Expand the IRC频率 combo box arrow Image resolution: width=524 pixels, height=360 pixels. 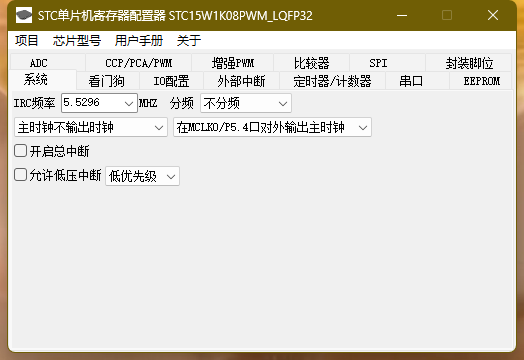(129, 103)
